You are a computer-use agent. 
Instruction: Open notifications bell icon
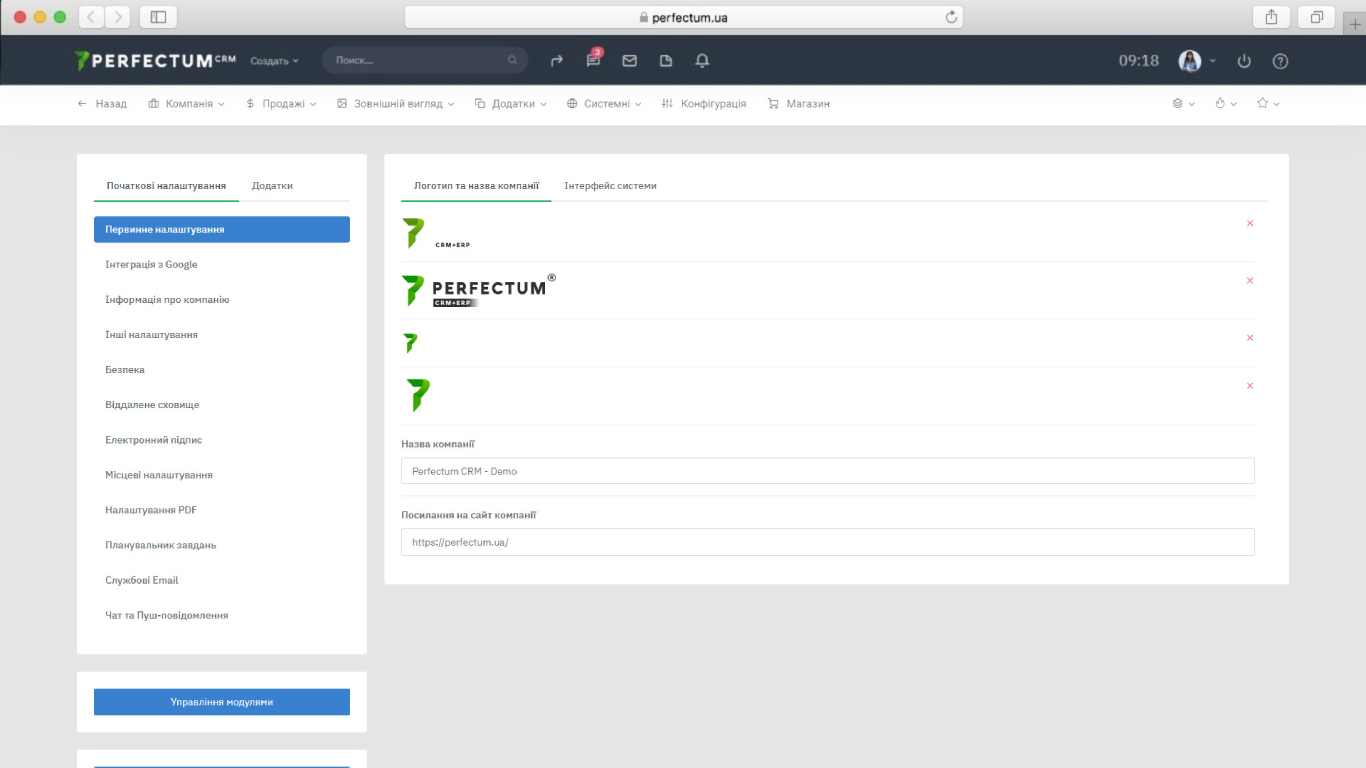pos(702,61)
